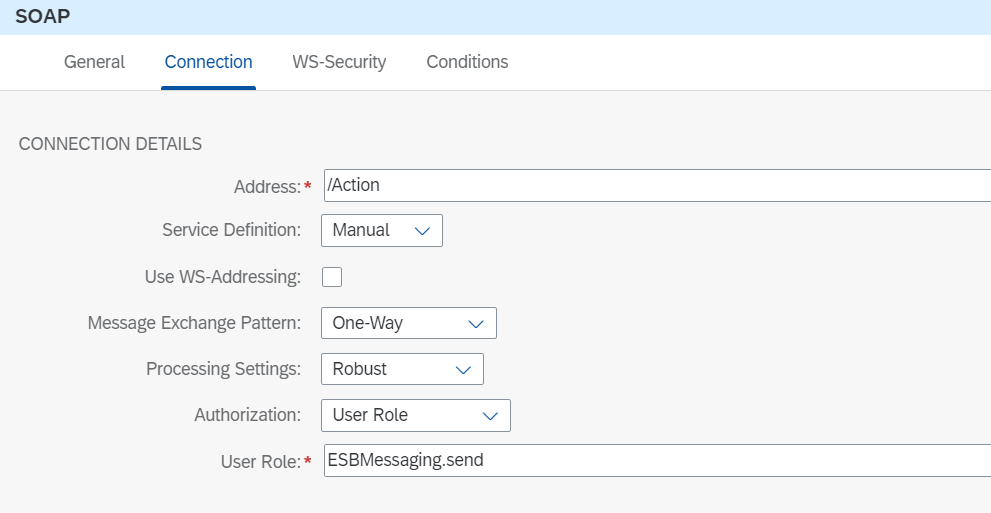The width and height of the screenshot is (991, 513).
Task: Click the ESBMessaging.send User Role field
Action: [x=657, y=460]
